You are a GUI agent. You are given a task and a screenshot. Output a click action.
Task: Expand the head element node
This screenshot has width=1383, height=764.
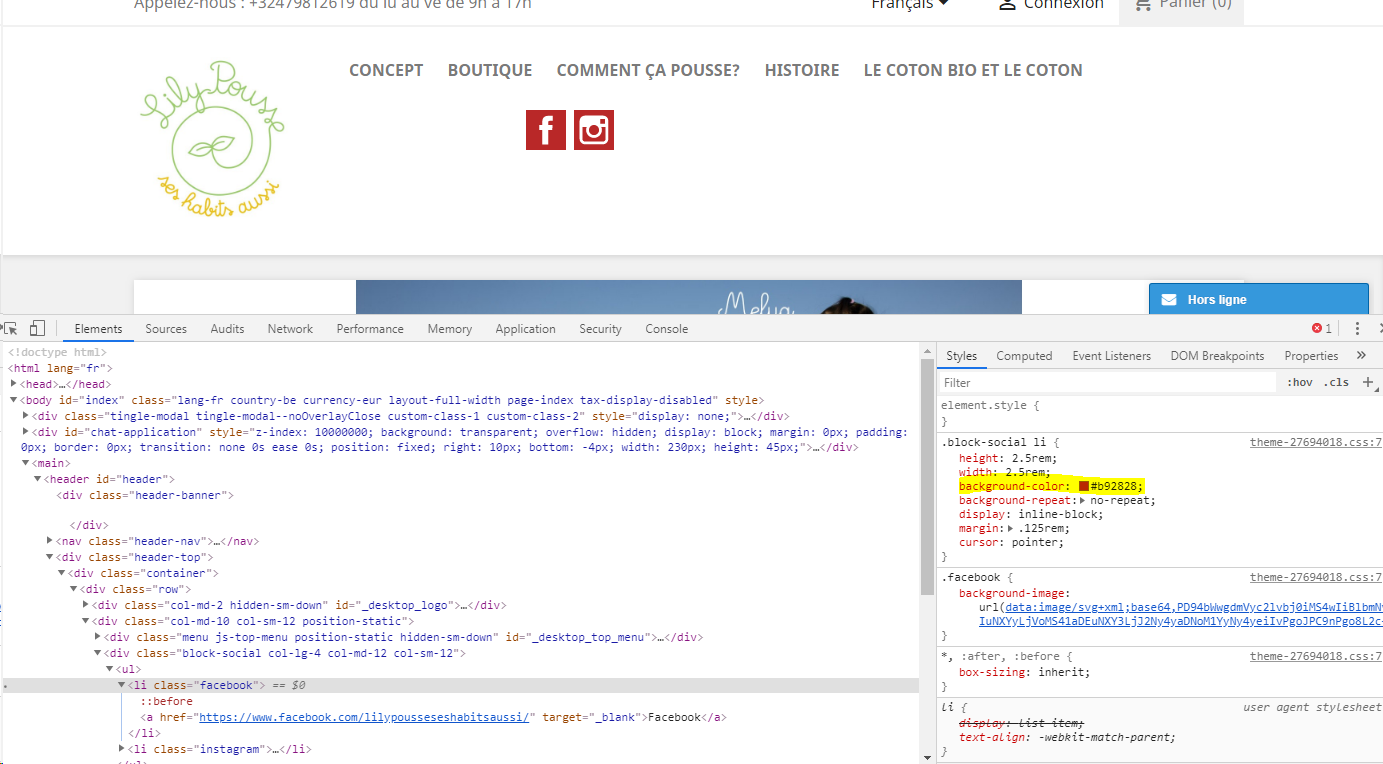(x=14, y=384)
